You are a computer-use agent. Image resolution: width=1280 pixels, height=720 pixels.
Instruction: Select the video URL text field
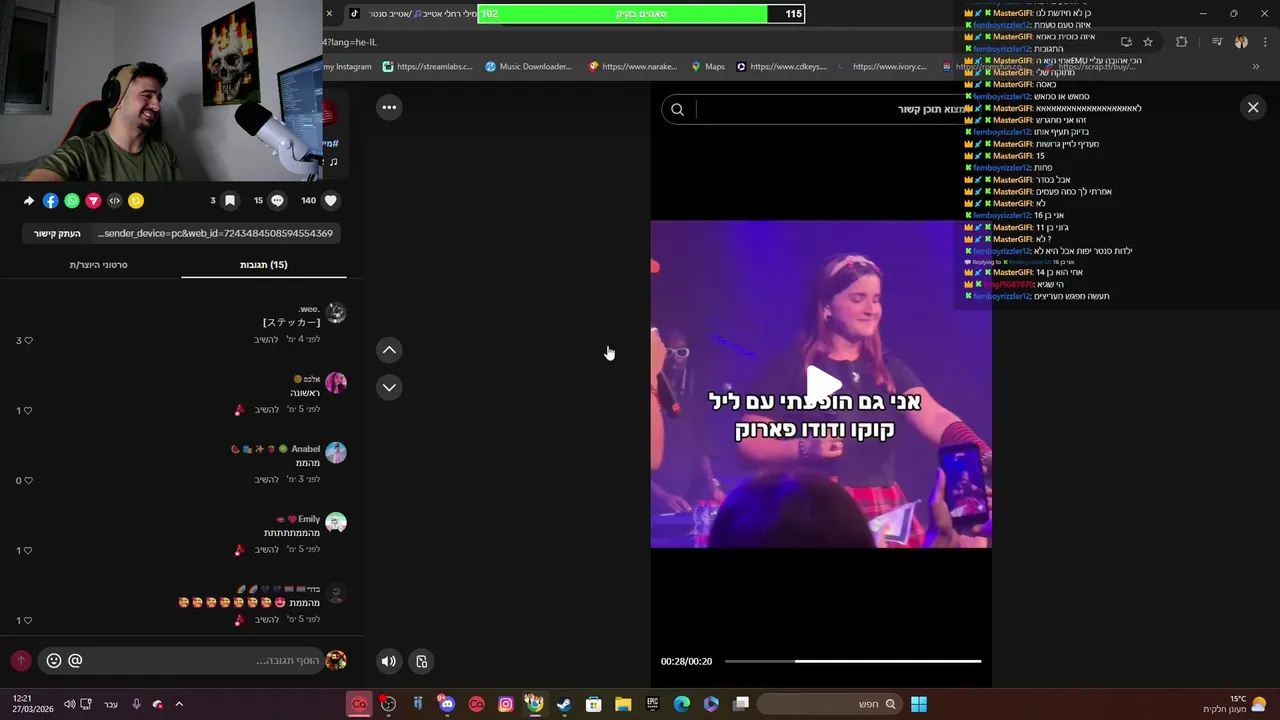[x=215, y=233]
